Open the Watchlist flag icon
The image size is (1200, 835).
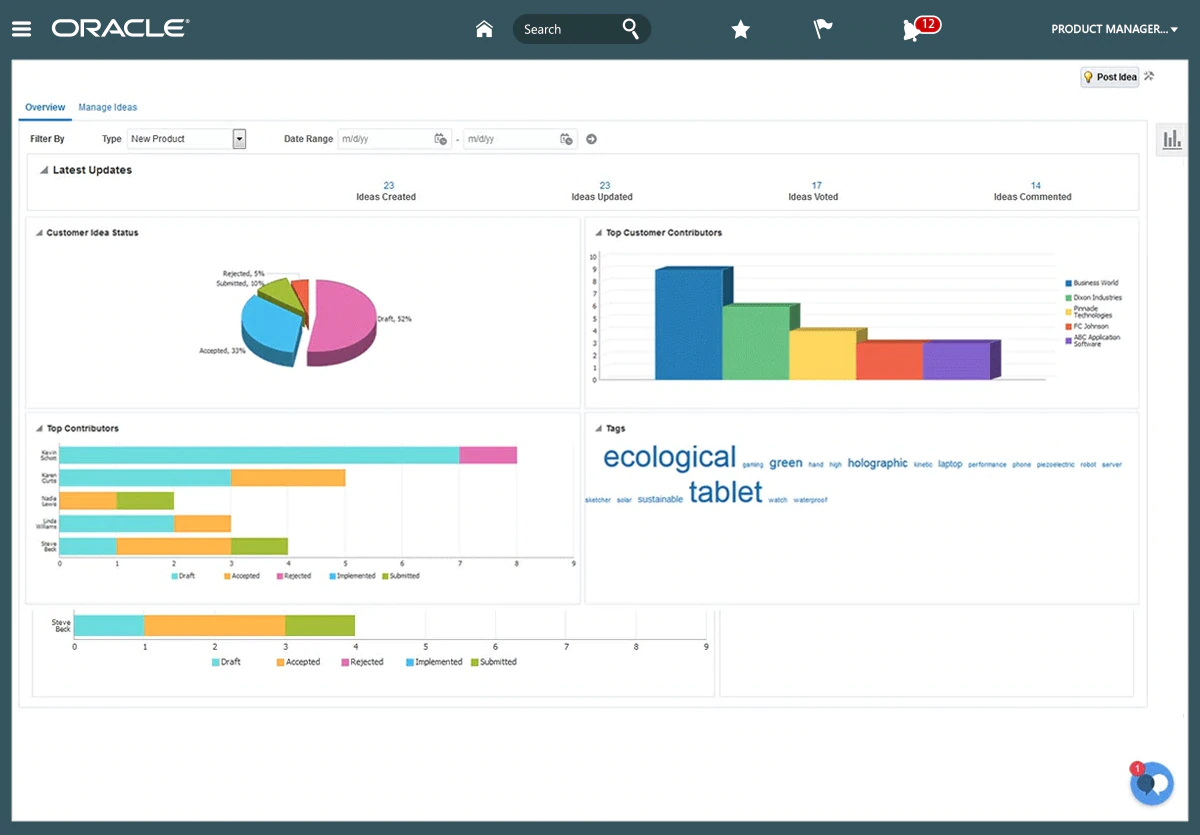pyautogui.click(x=823, y=29)
